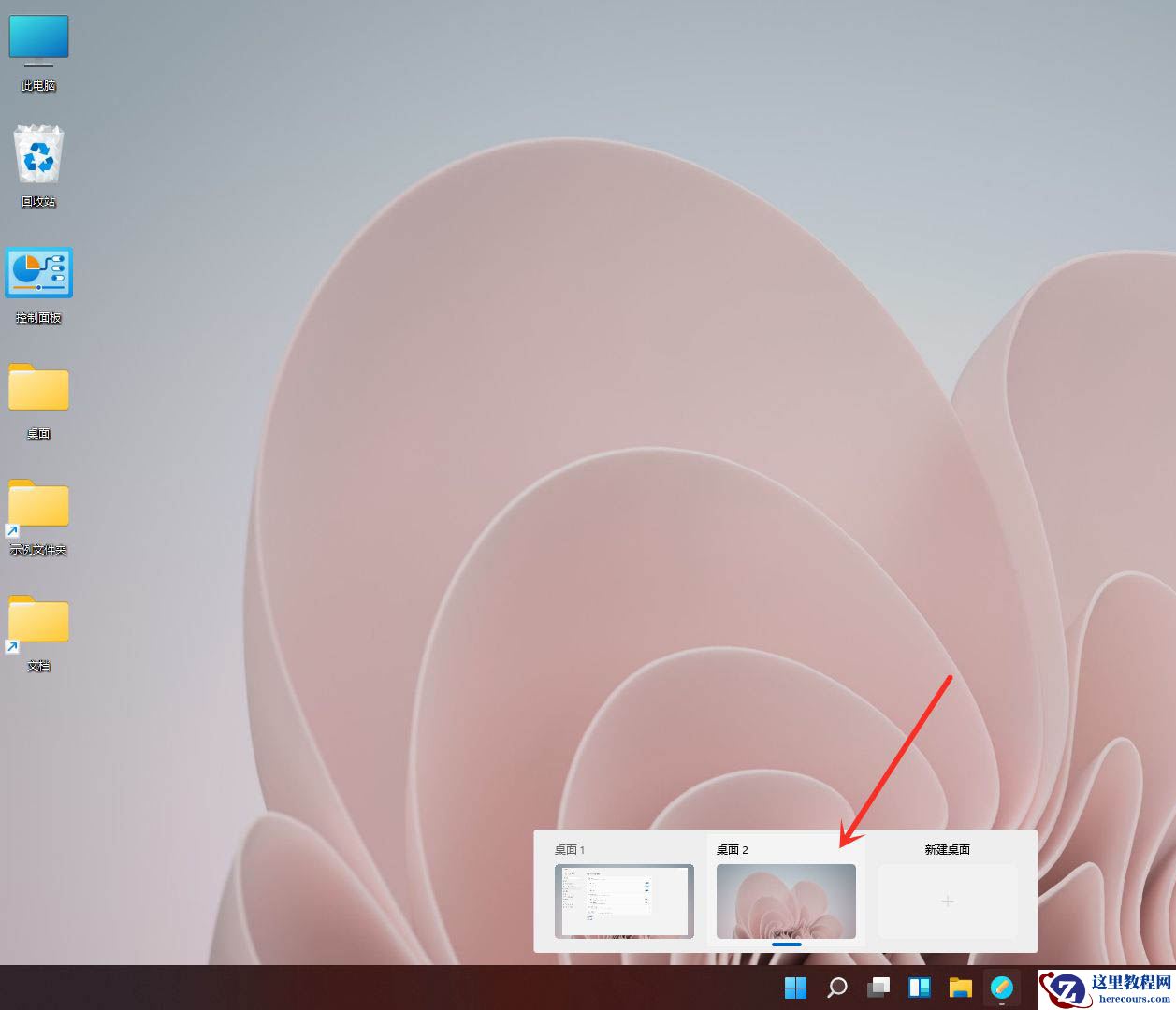Open 此电脑 (This PC) from the desktop
1176x1010 pixels.
pos(38,39)
